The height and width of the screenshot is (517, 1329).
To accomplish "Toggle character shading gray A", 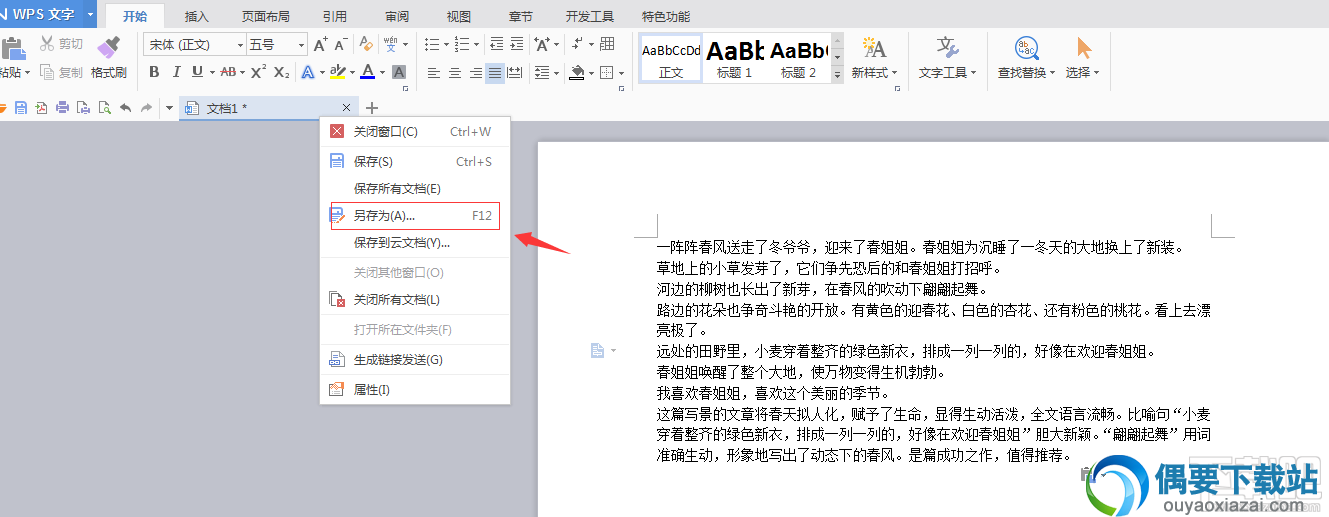I will click(x=399, y=72).
